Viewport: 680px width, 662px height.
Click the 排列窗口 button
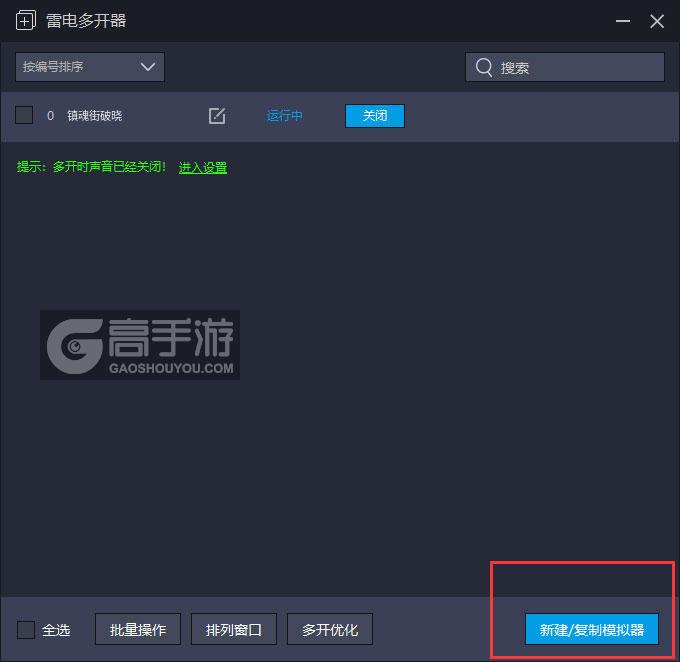click(x=234, y=629)
